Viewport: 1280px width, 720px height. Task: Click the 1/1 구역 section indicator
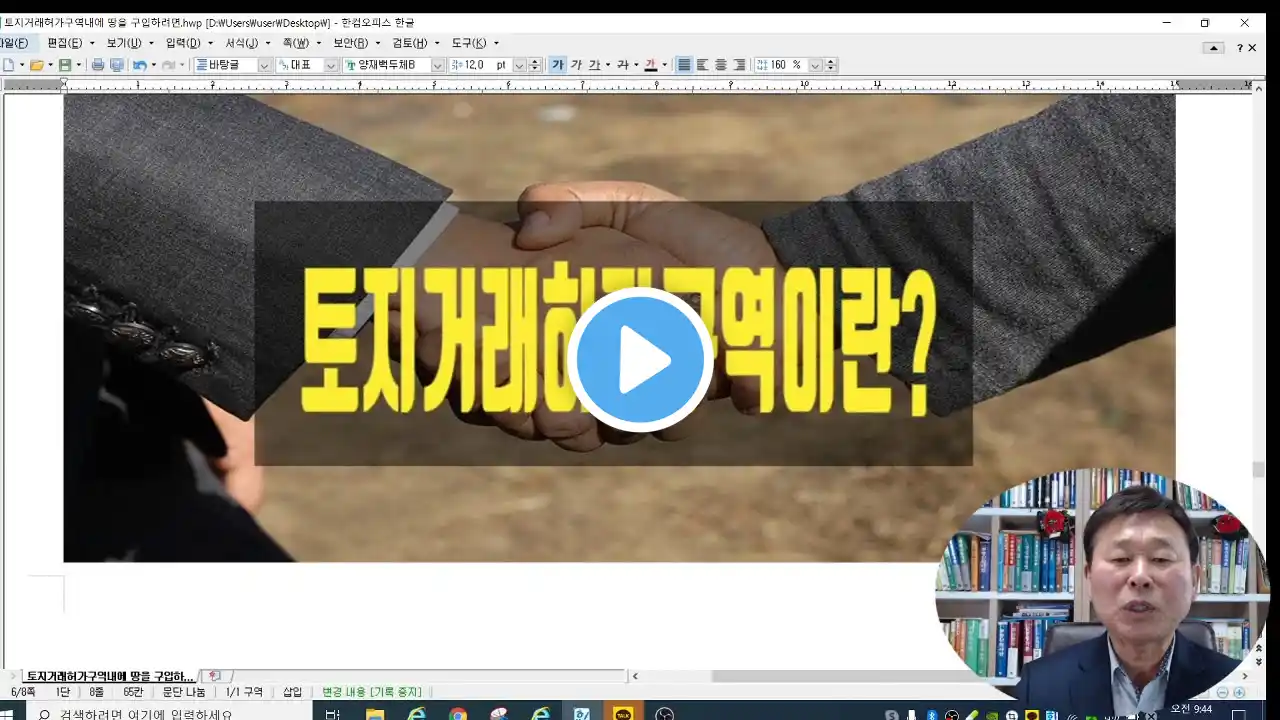245,692
